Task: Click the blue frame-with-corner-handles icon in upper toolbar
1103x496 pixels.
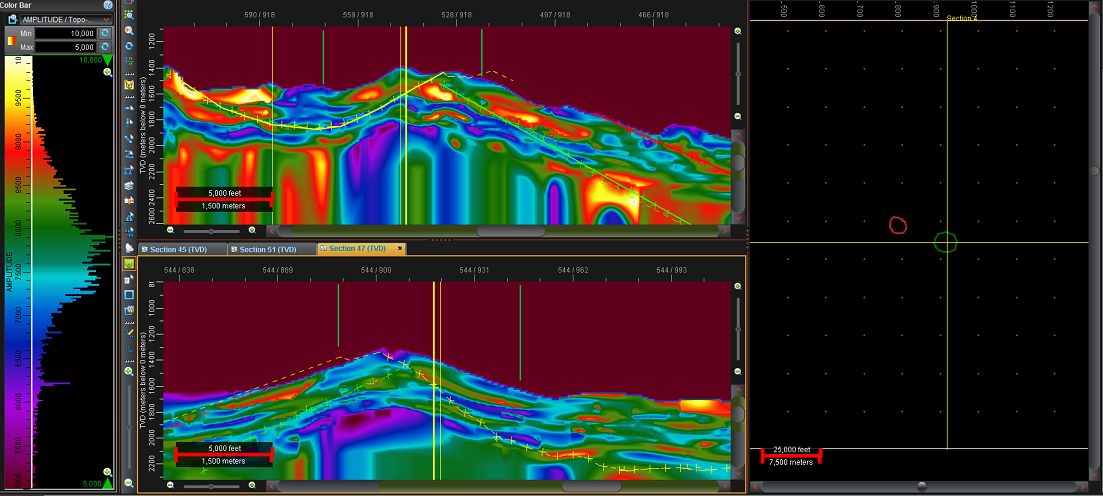Action: point(129,170)
